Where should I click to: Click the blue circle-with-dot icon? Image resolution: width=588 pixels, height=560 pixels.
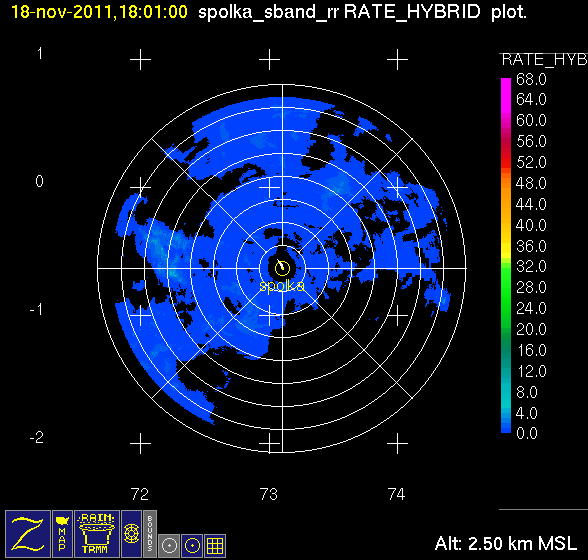(x=192, y=546)
